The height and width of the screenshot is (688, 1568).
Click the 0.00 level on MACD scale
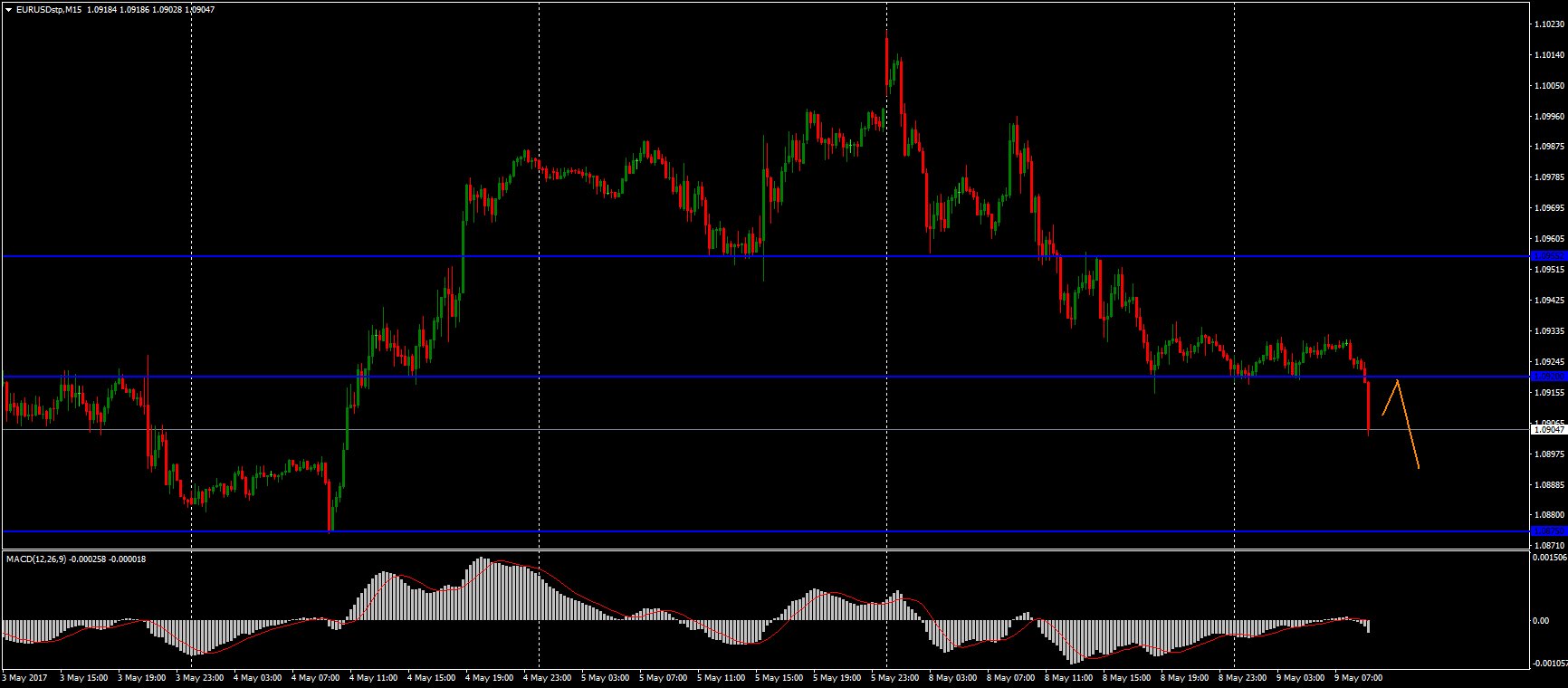pos(1540,620)
